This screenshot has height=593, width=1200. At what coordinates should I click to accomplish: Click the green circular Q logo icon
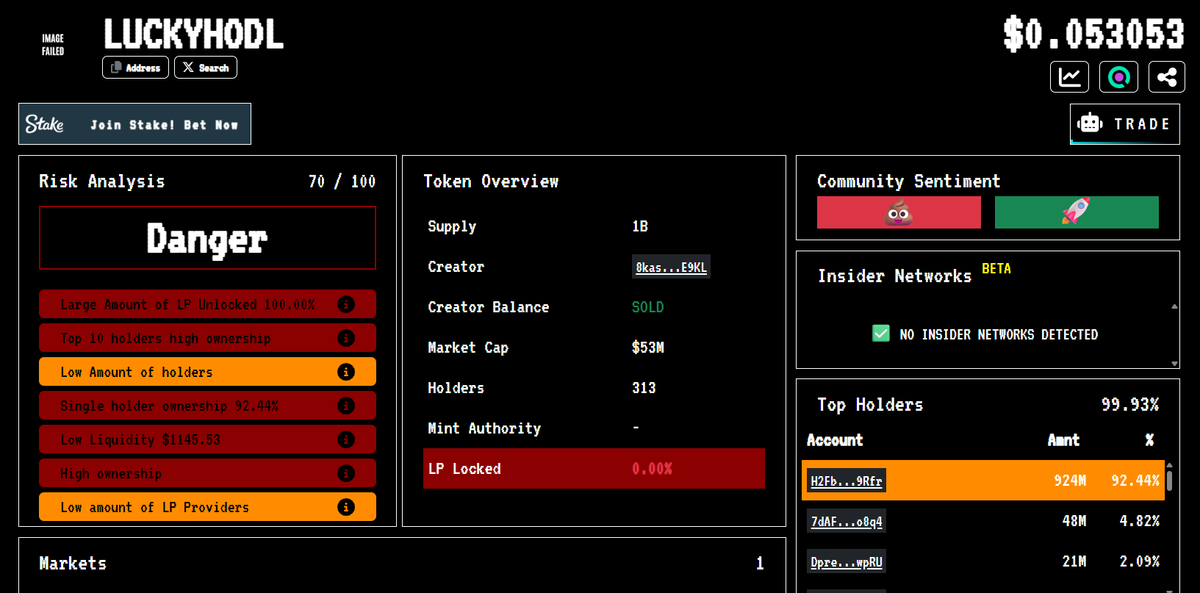[x=1118, y=76]
